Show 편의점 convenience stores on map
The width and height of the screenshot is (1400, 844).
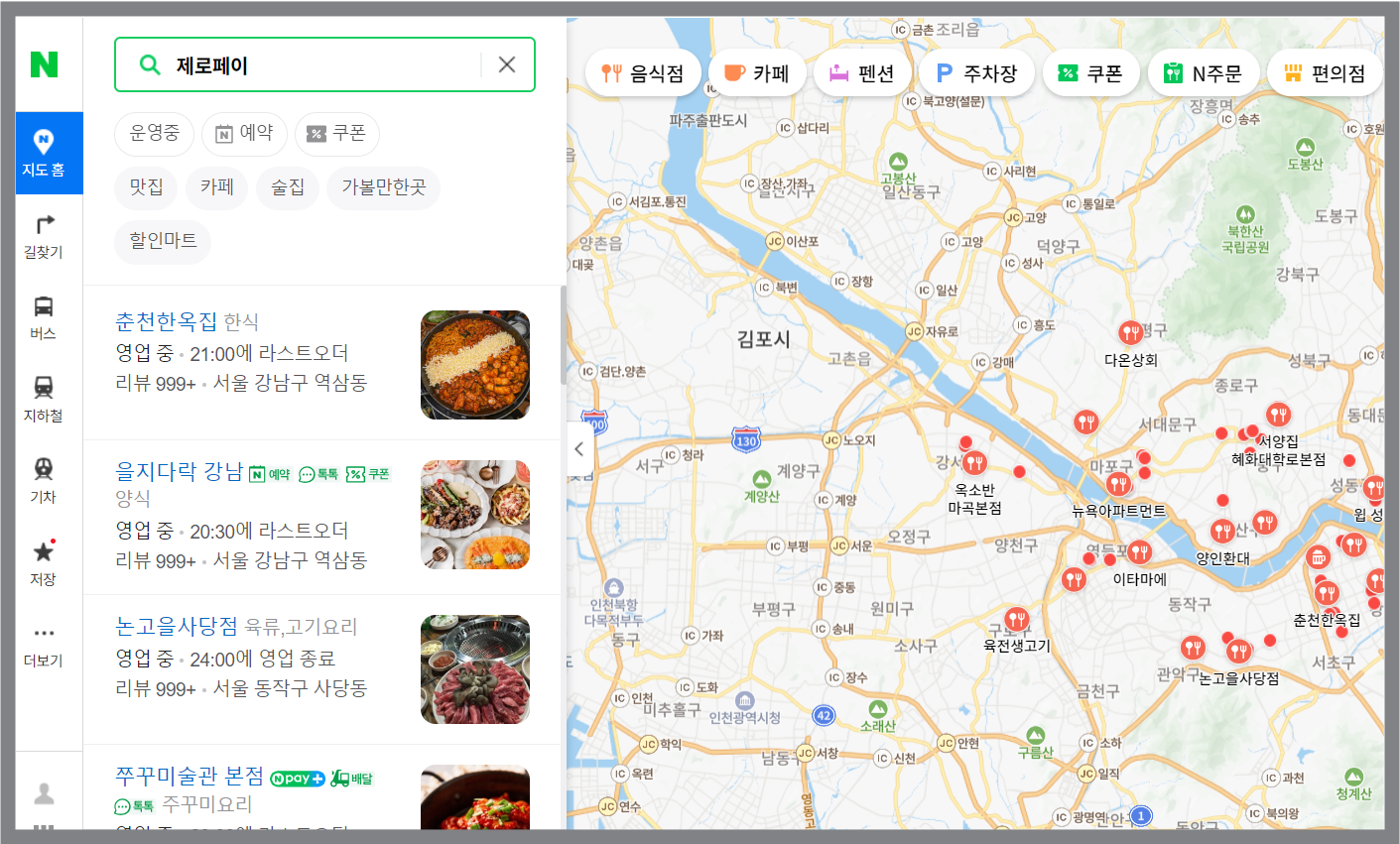point(1325,73)
